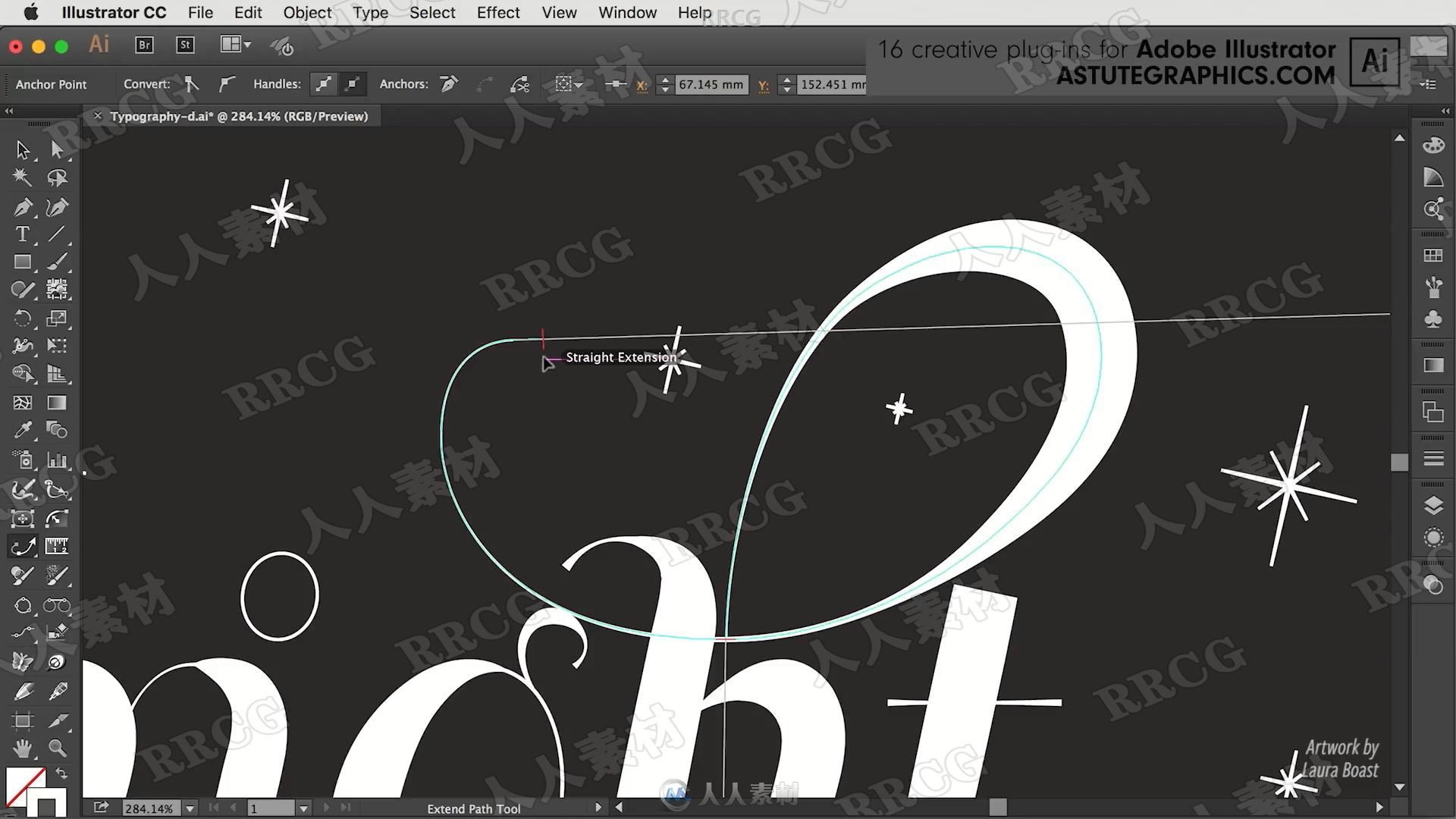Click the Anchor Point convert icon

point(191,84)
